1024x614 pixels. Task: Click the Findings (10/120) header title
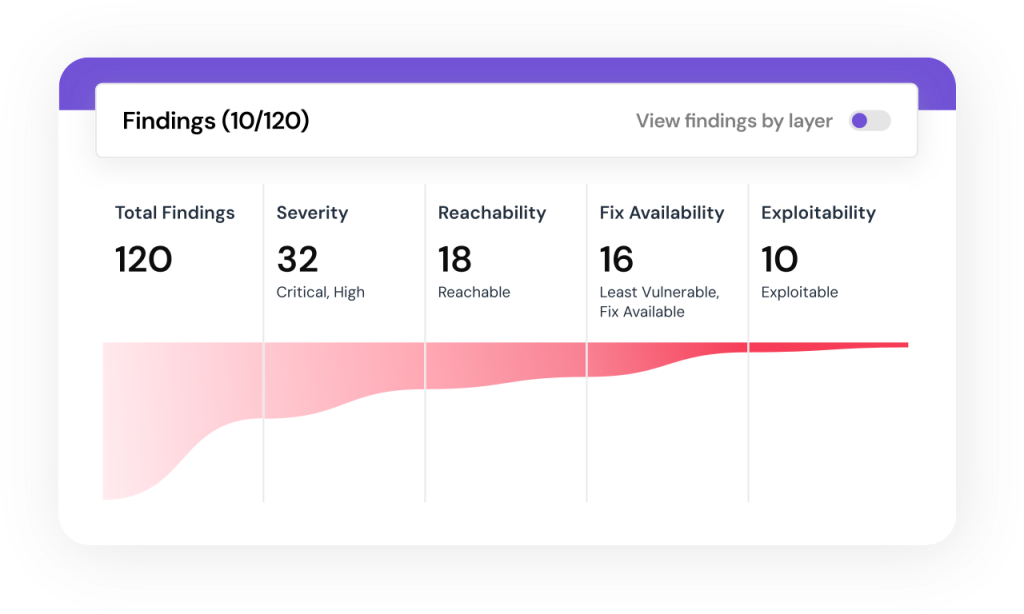(x=216, y=121)
